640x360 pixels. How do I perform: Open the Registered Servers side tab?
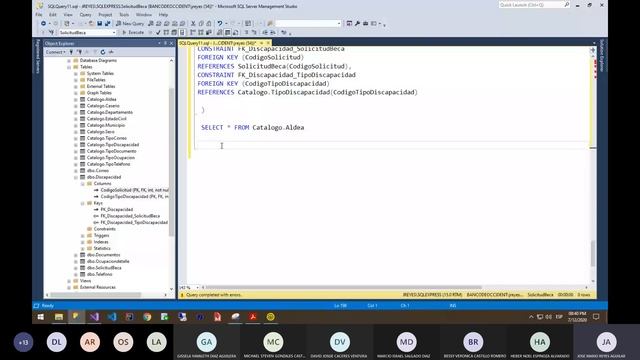(x=38, y=57)
